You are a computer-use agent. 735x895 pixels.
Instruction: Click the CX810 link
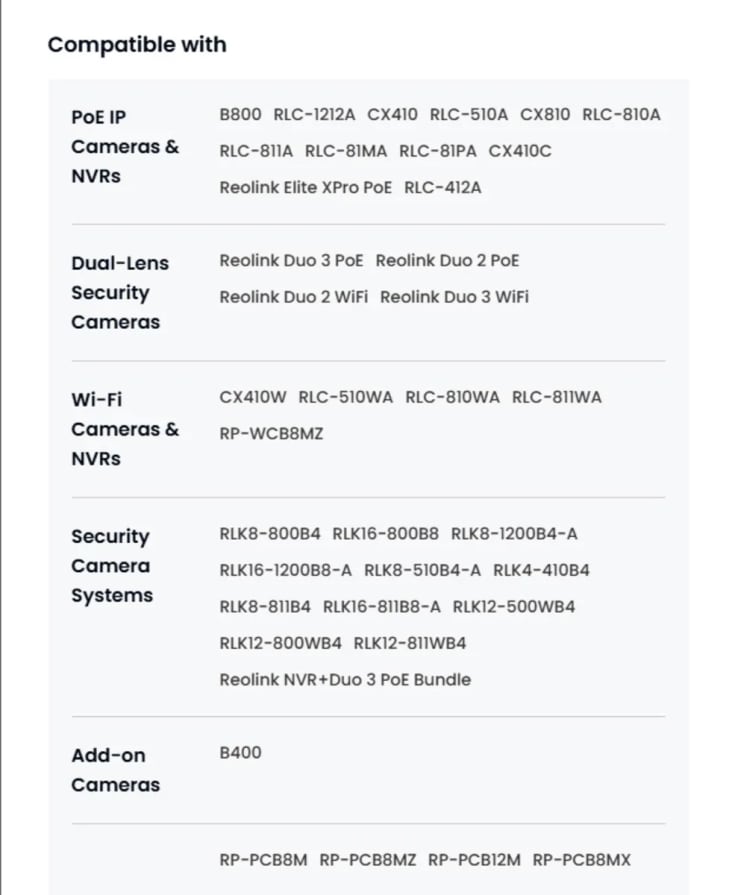[x=545, y=114]
